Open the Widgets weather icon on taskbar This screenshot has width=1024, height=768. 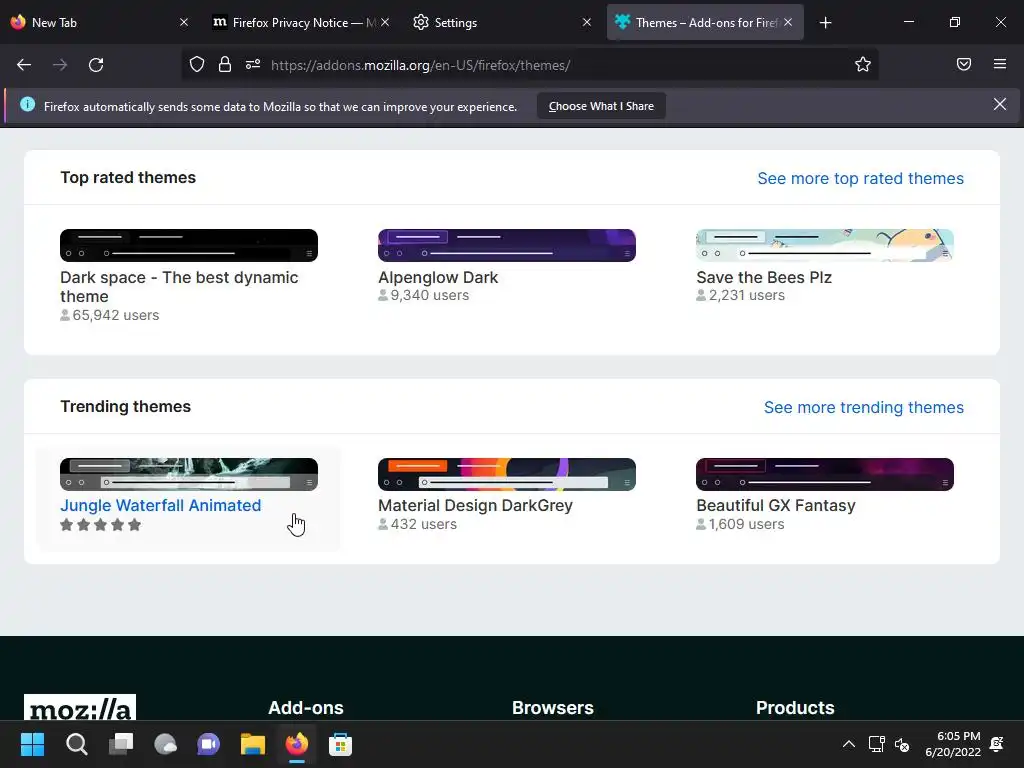[165, 744]
